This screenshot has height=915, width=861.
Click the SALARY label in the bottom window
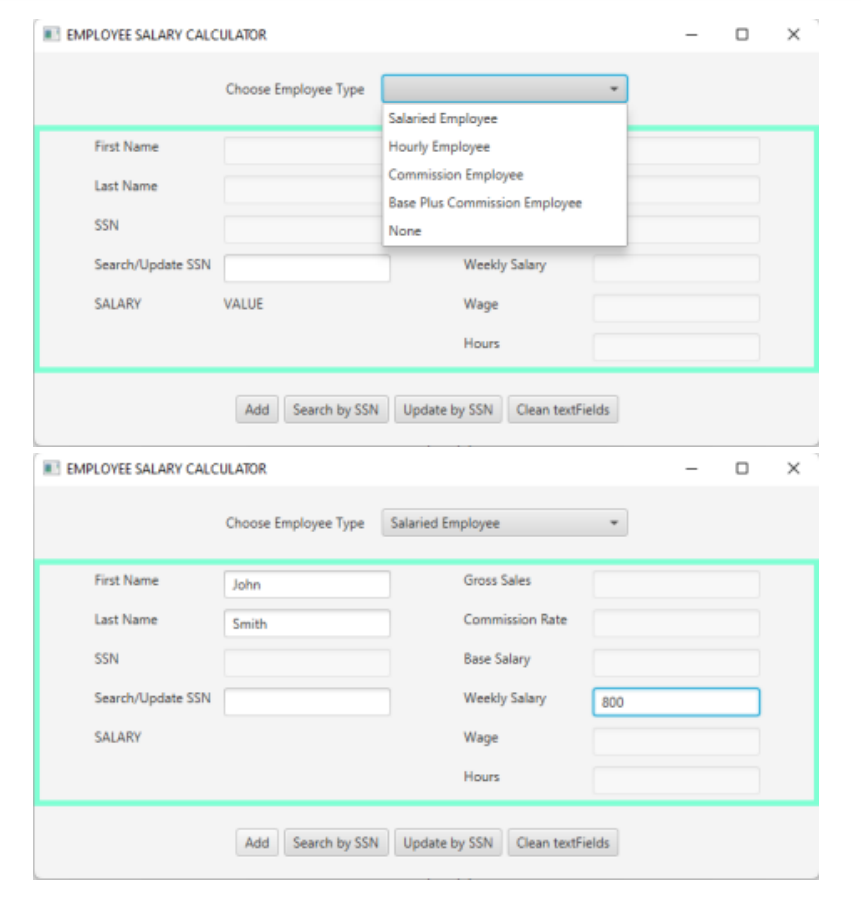118,737
